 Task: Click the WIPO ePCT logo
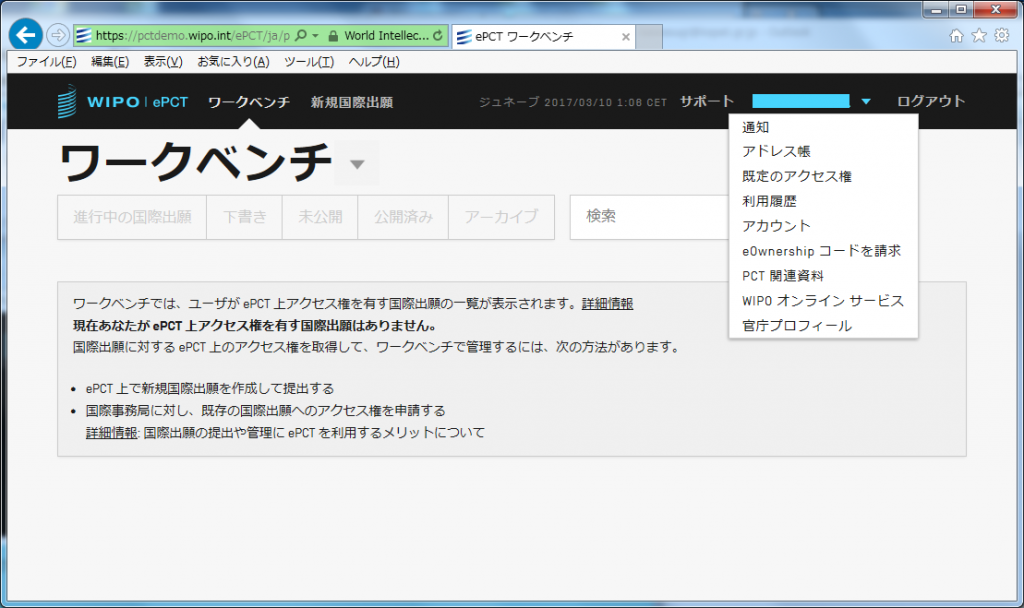120,101
